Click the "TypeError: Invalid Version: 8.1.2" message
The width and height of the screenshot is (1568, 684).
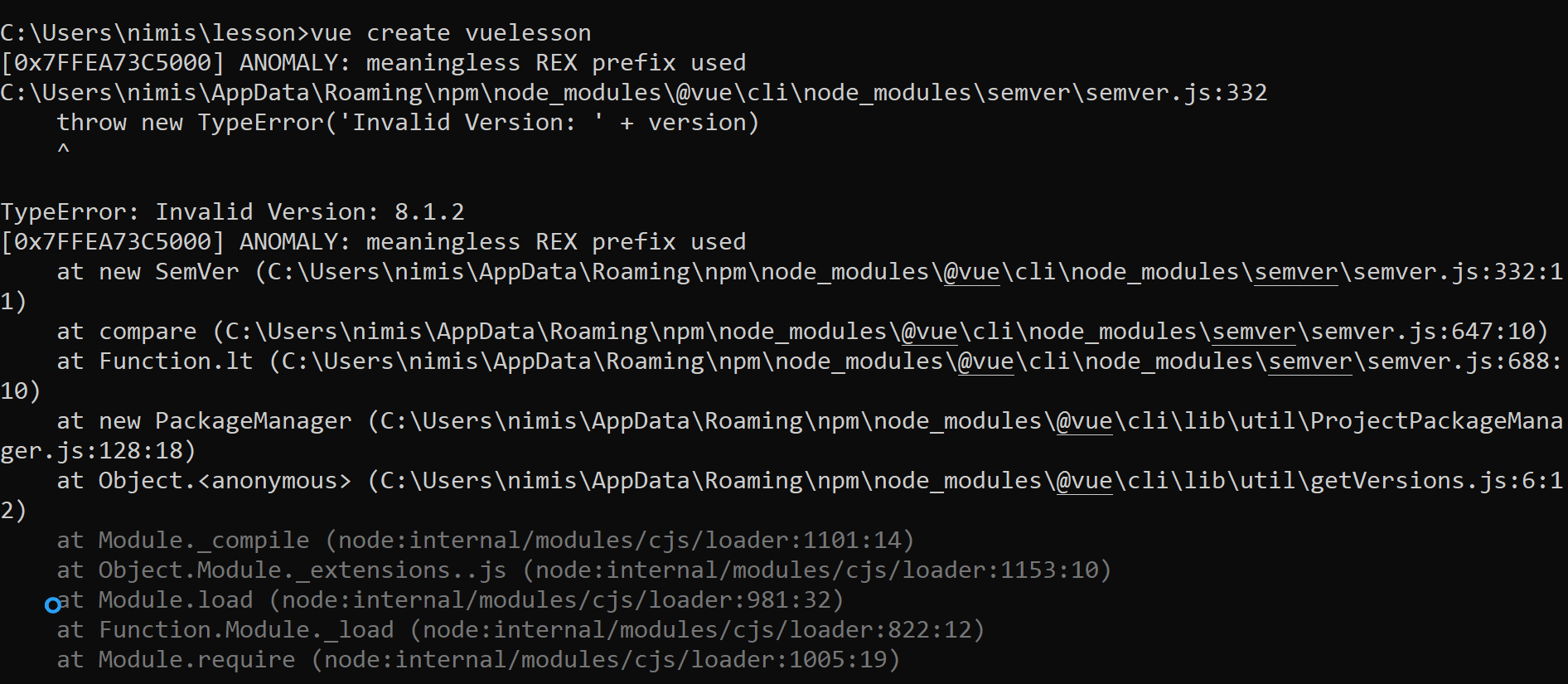[232, 212]
